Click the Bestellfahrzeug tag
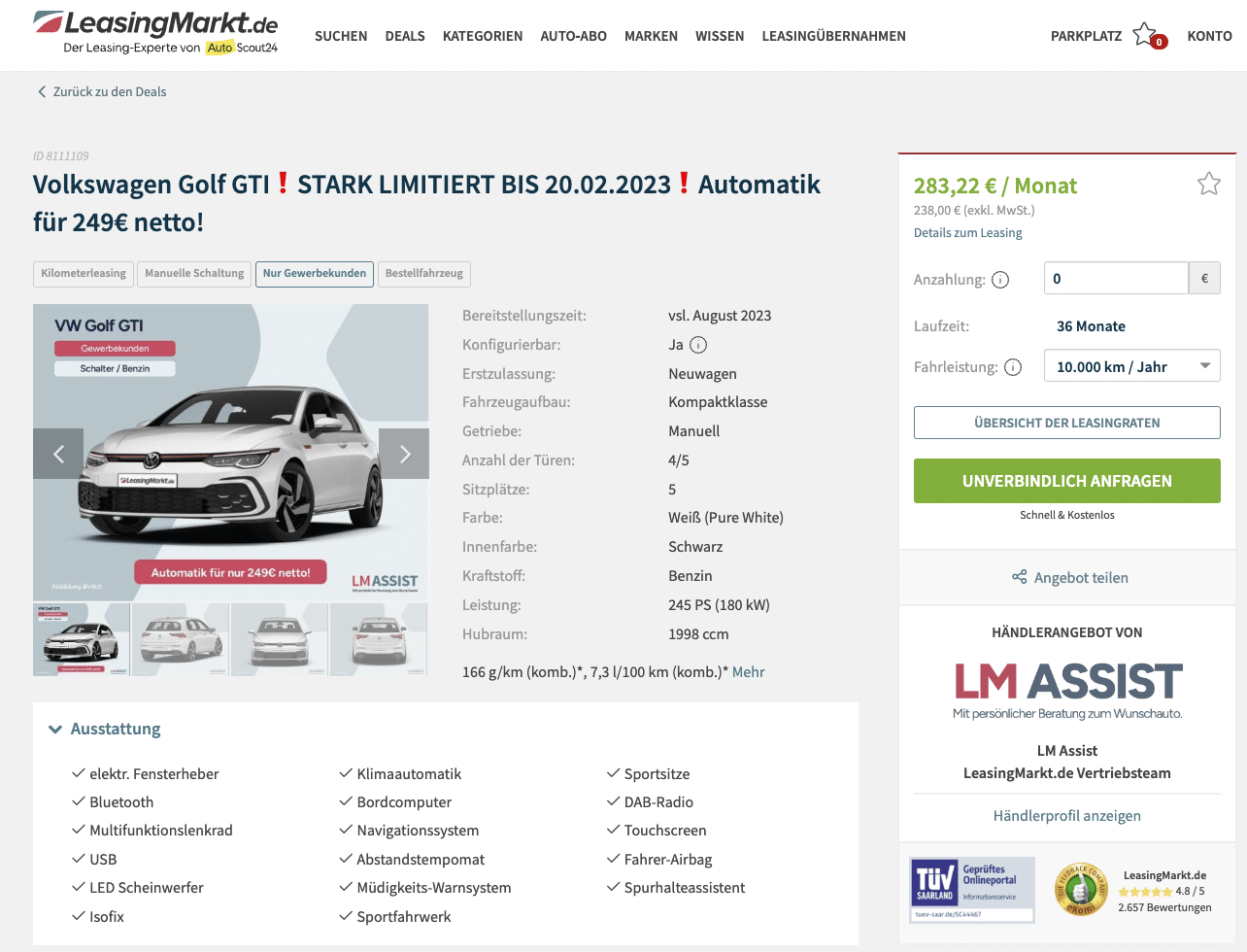Screen dimensions: 1247x952 424,274
